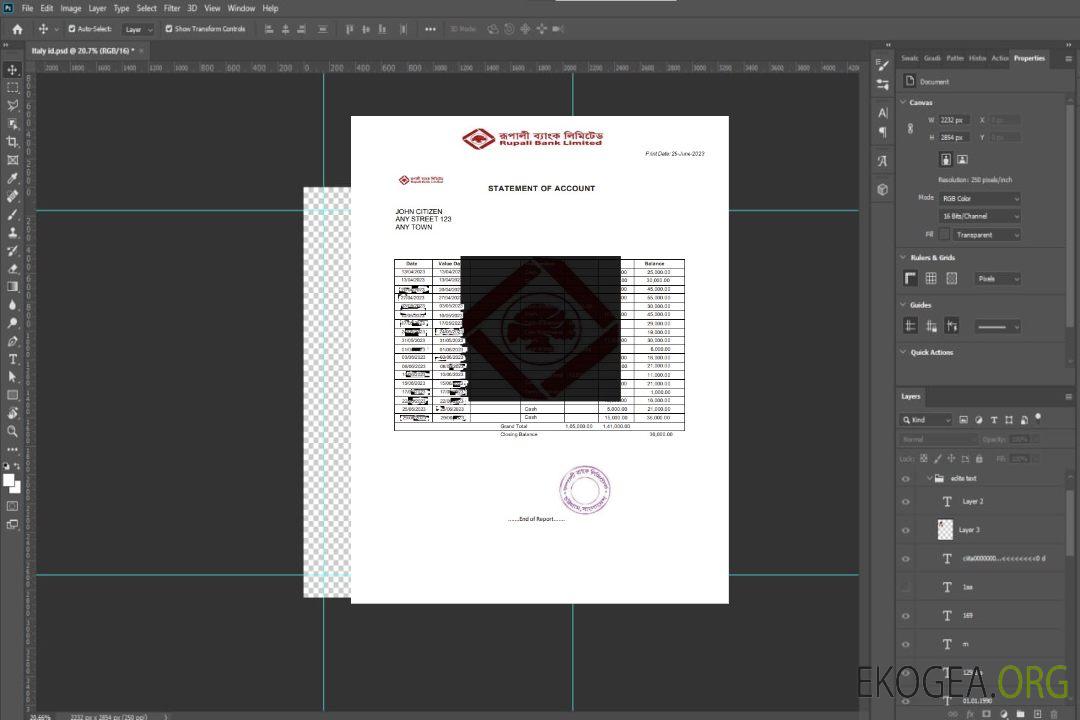
Task: Select the Move tool in the toolbar
Action: pos(12,70)
